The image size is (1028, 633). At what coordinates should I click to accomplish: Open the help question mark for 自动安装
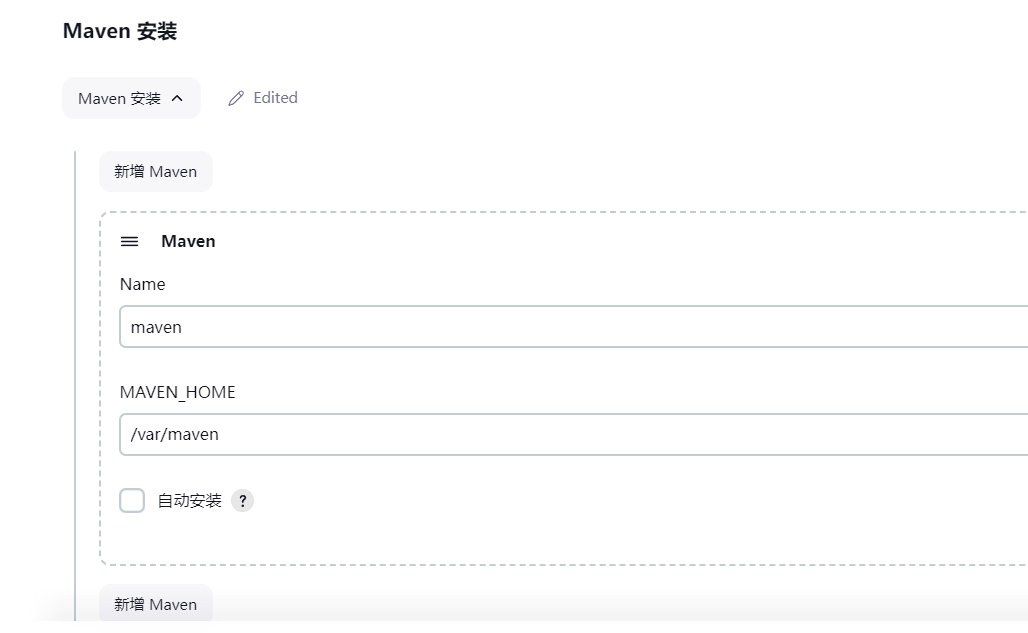click(x=242, y=501)
